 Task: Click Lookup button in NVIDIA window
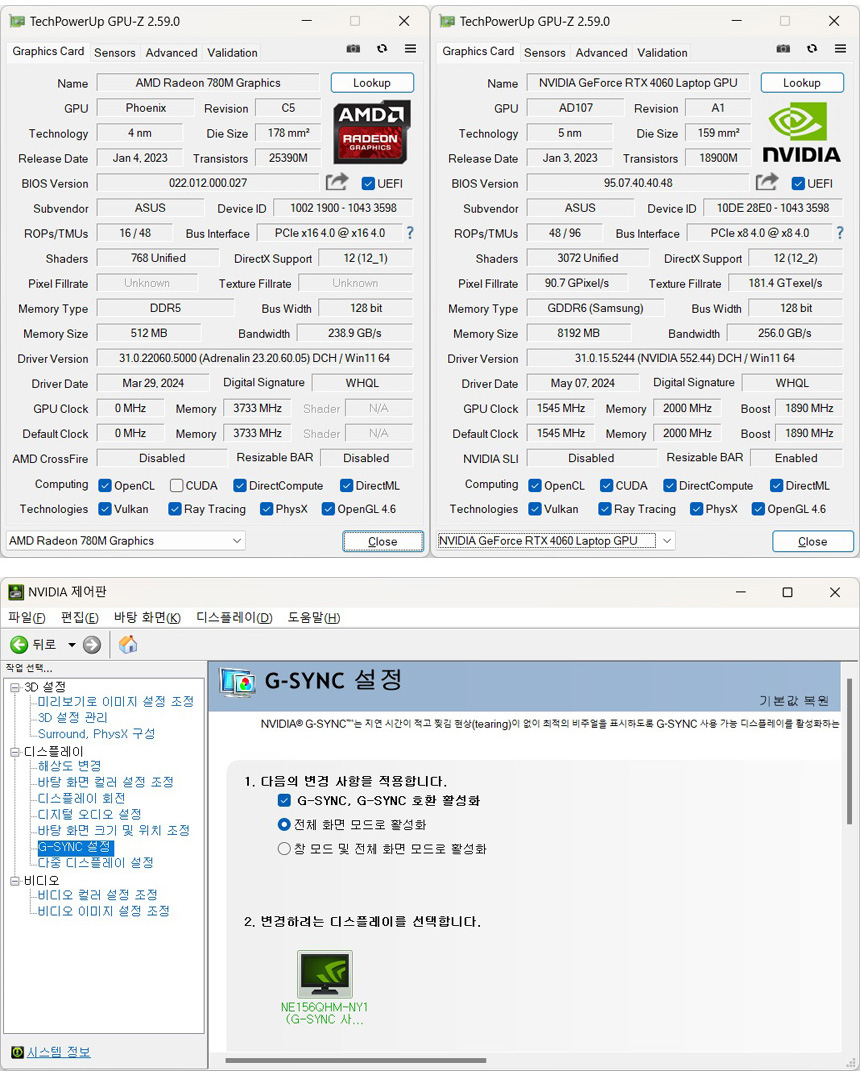(802, 83)
